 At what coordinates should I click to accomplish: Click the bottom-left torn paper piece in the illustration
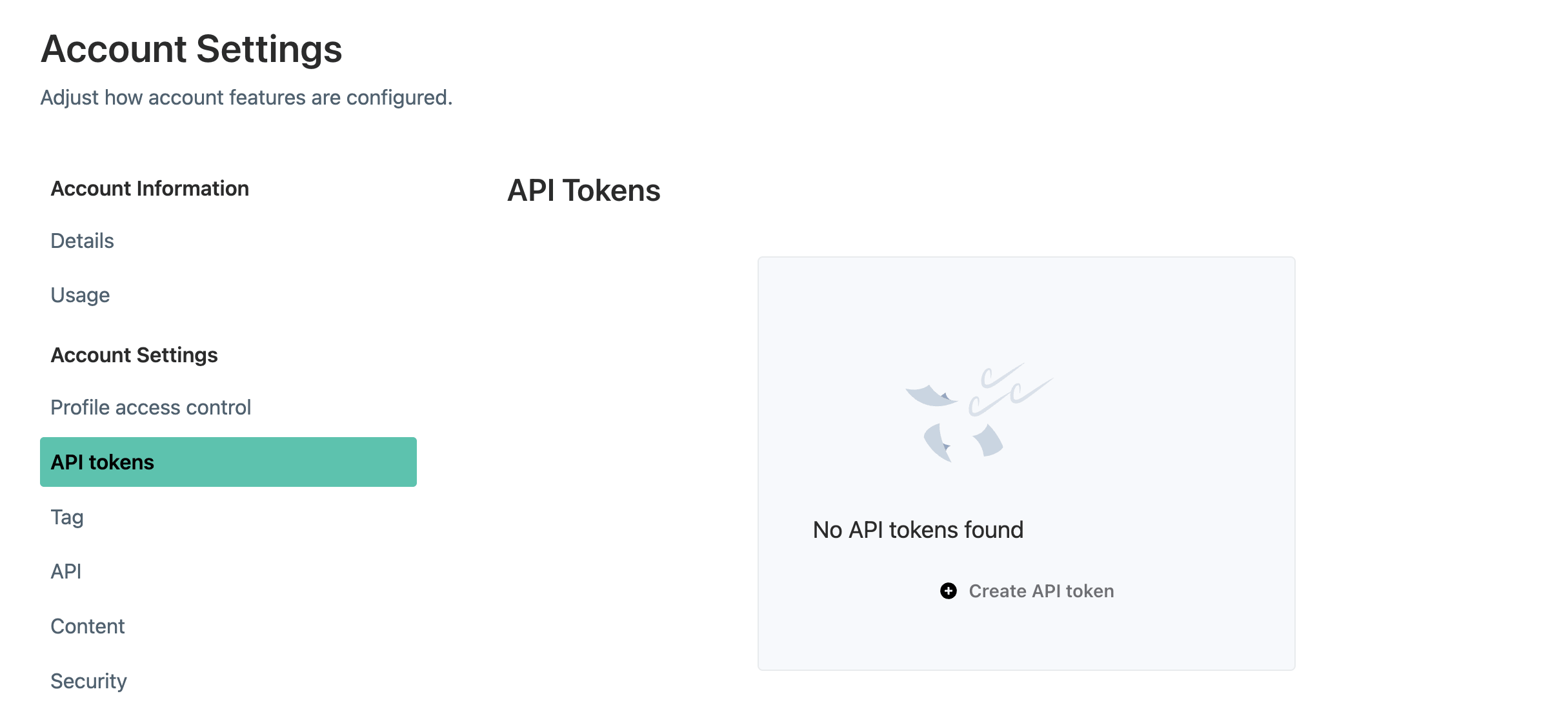click(x=938, y=443)
